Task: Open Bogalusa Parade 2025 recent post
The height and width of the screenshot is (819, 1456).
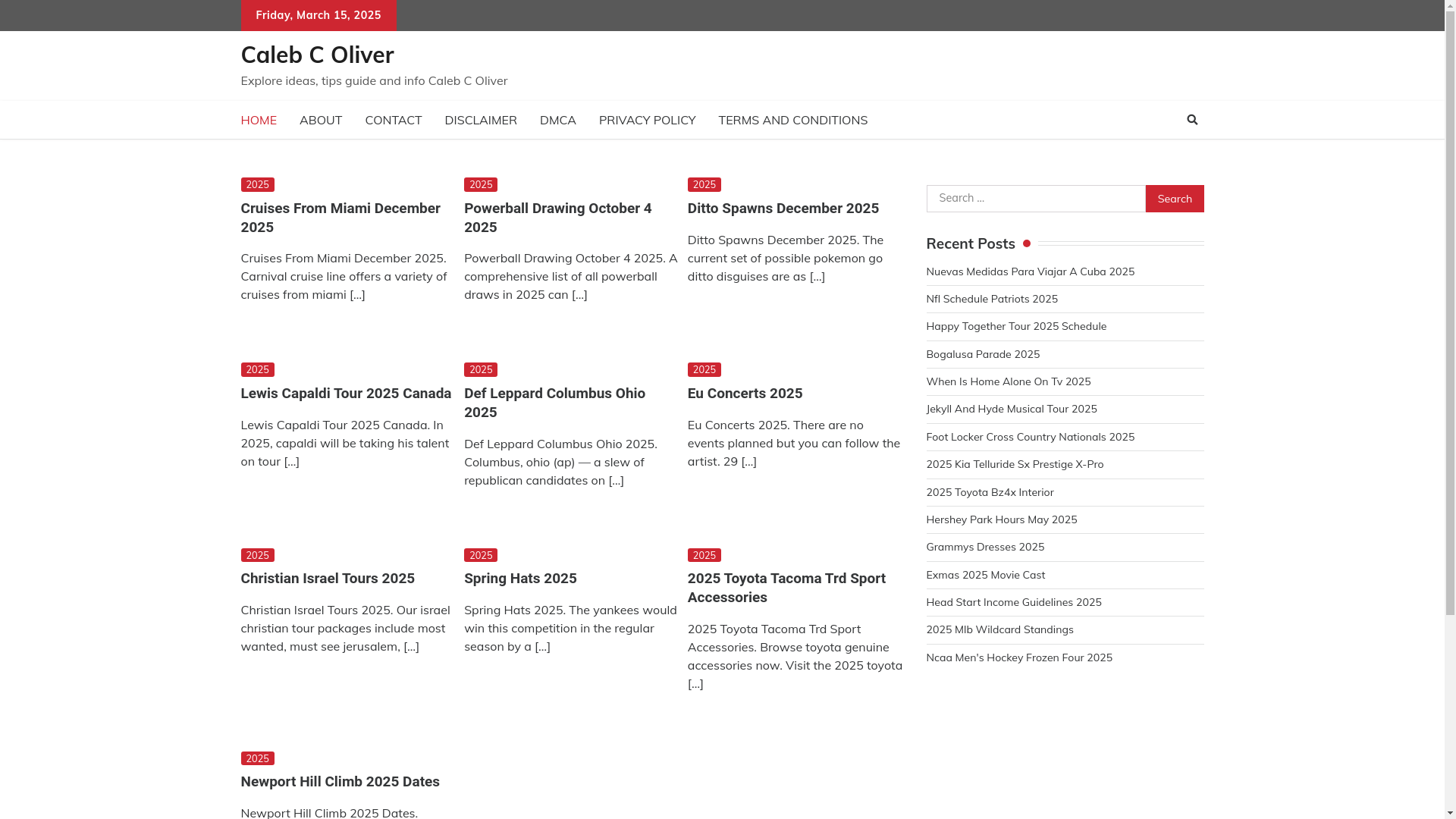Action: [983, 354]
